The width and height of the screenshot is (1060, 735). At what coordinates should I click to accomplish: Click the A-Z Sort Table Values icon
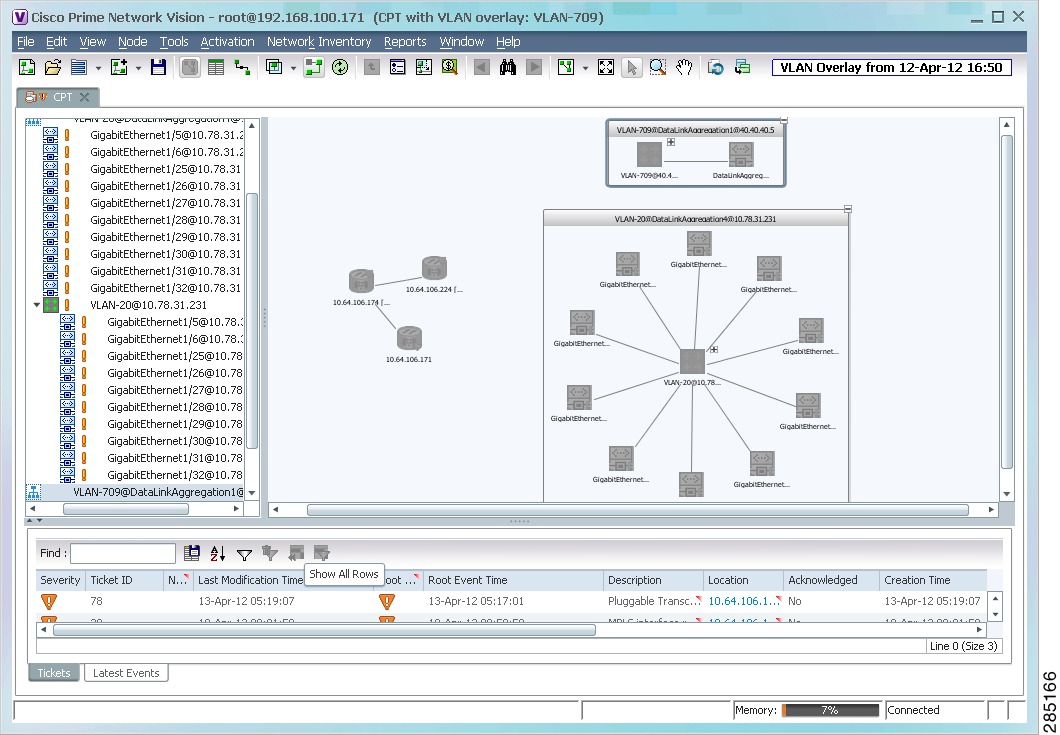[x=218, y=553]
